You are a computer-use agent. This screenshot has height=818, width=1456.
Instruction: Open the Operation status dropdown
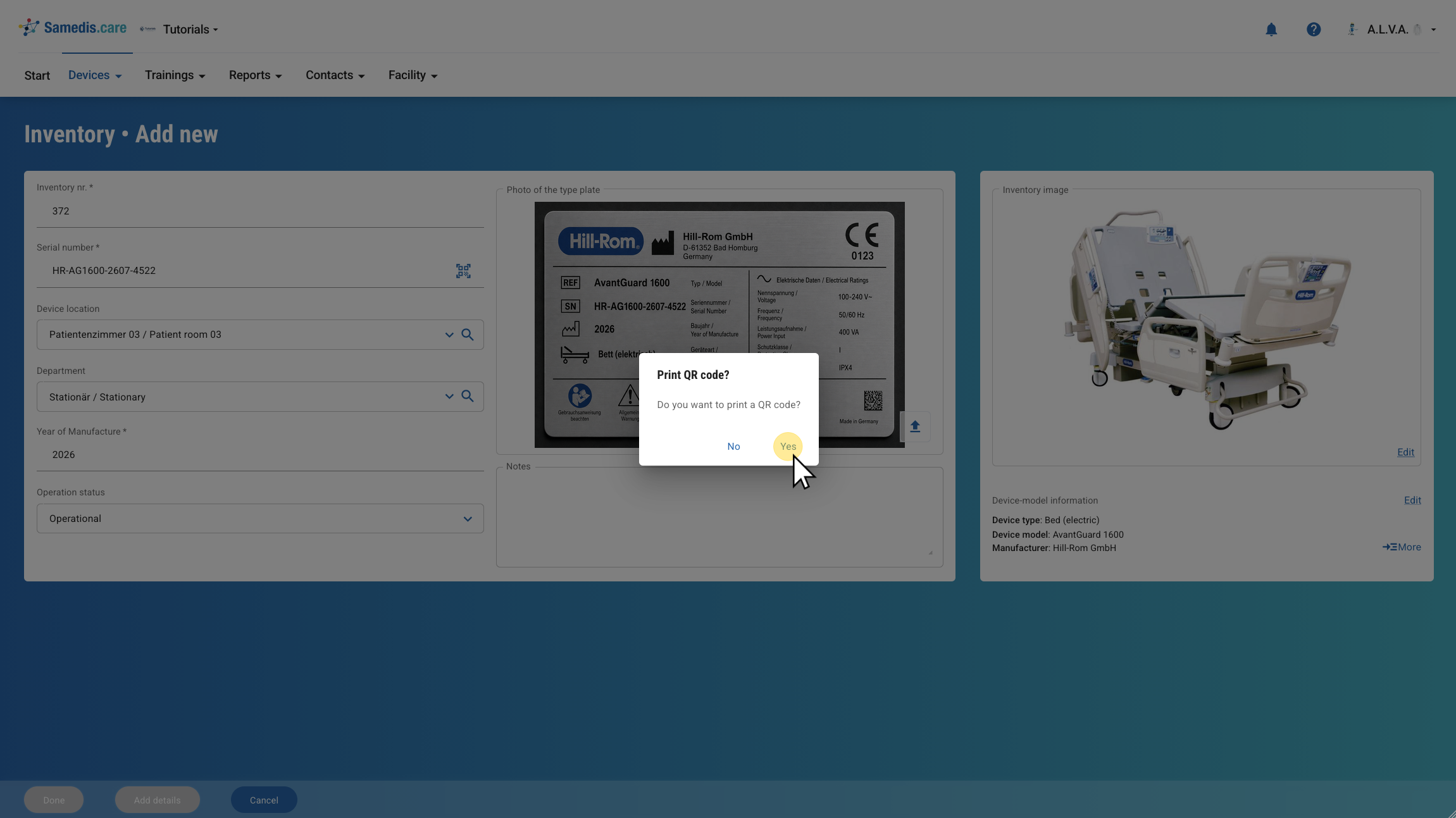click(x=260, y=519)
